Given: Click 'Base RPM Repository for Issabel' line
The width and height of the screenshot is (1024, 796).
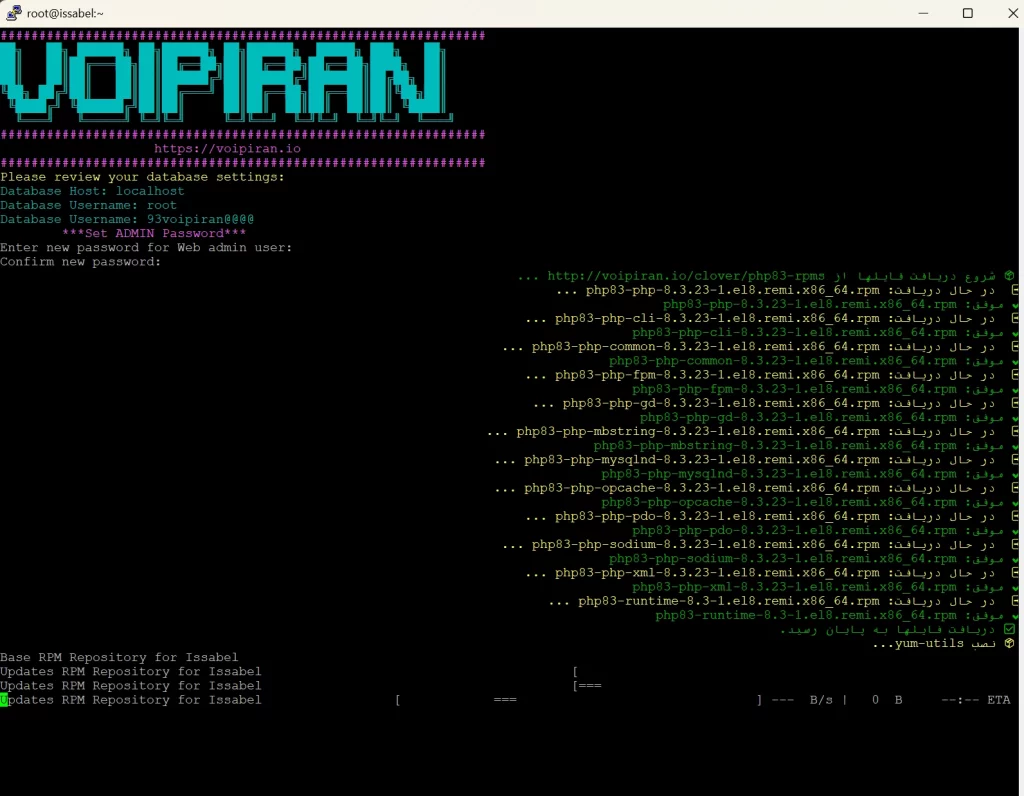Looking at the screenshot, I should 119,658.
